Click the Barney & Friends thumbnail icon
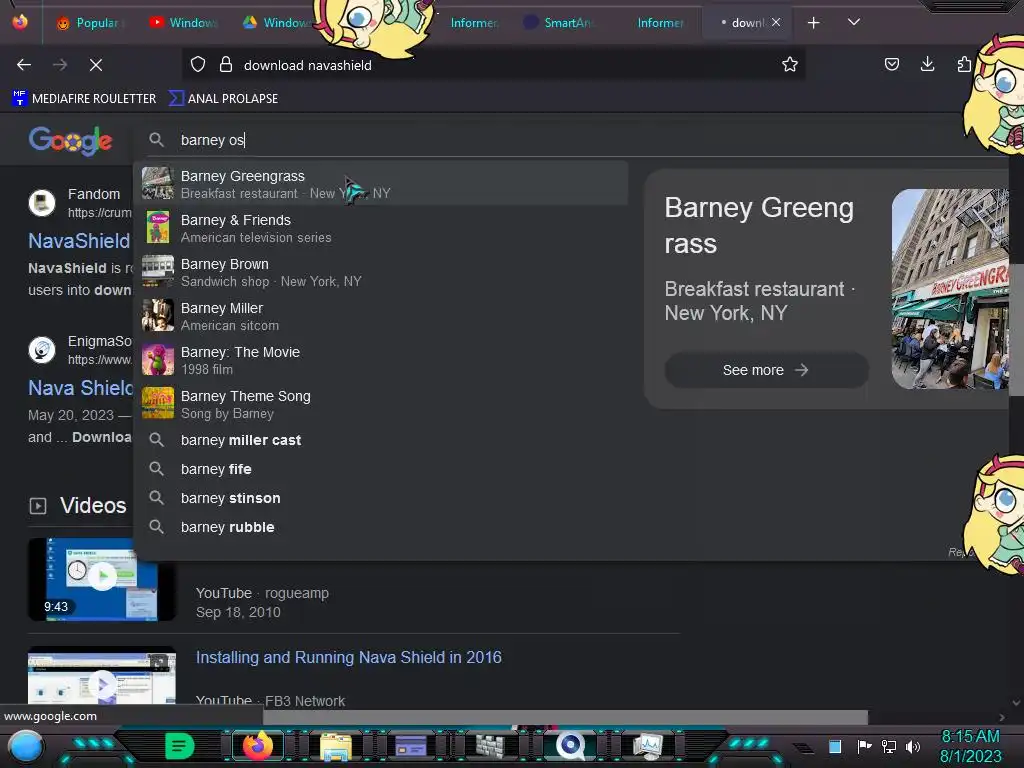 coord(158,227)
